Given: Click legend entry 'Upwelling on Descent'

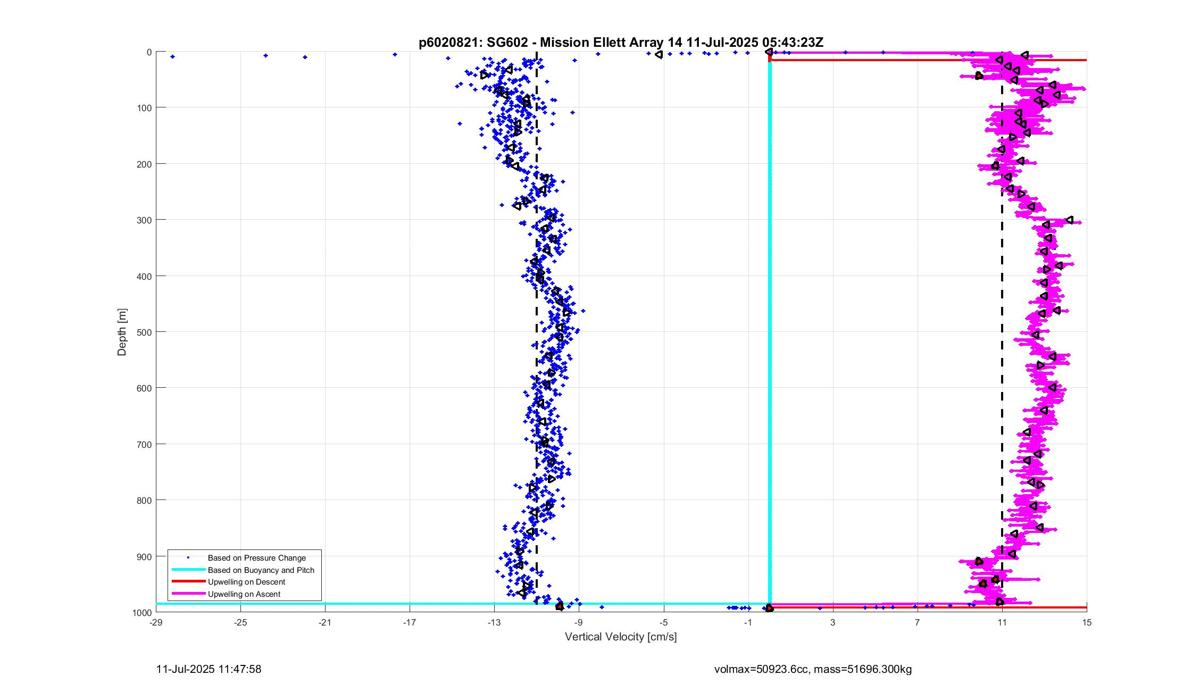Looking at the screenshot, I should (x=246, y=582).
